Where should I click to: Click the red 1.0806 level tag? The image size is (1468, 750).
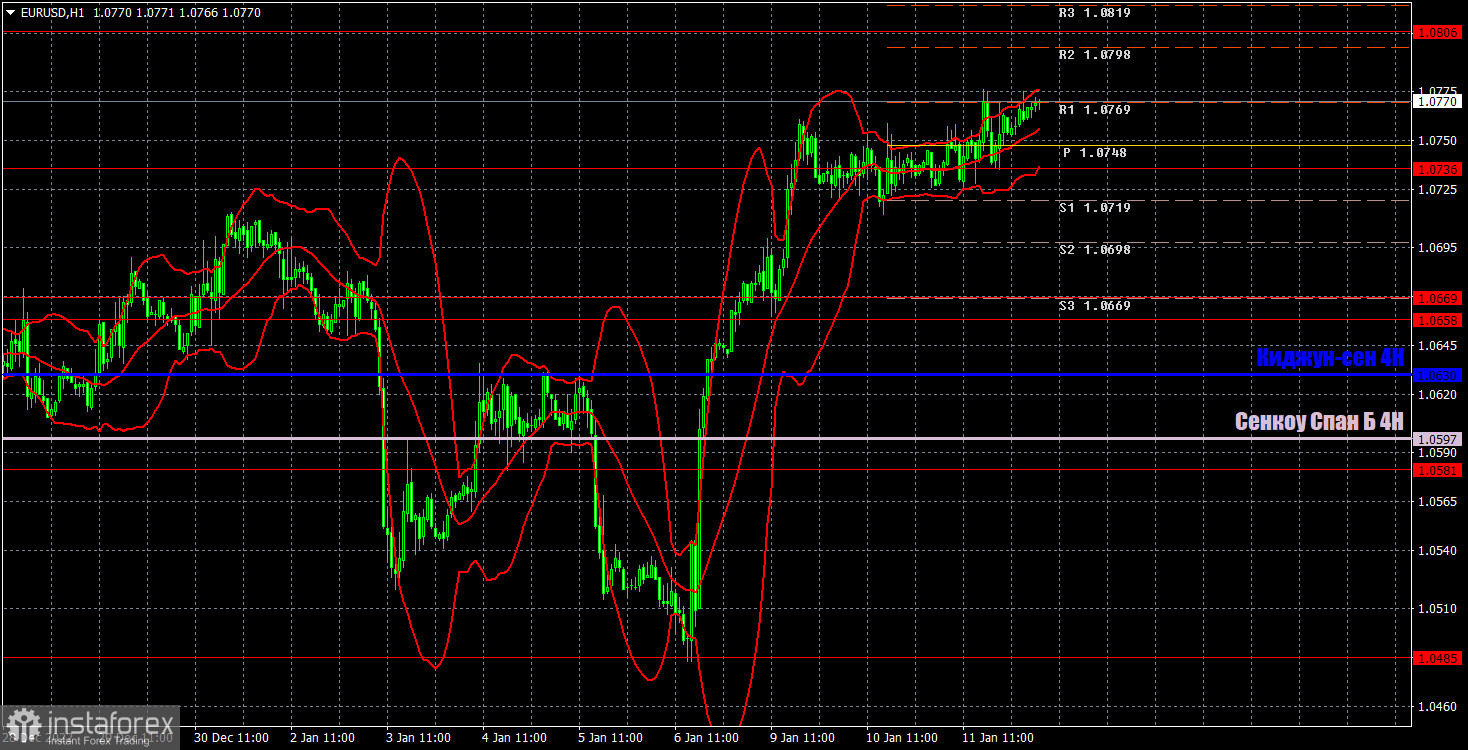(1439, 33)
